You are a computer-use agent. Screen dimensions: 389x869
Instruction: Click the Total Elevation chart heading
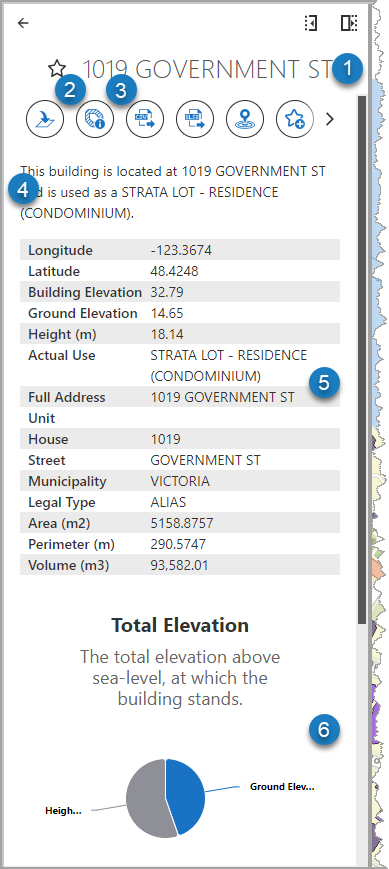click(180, 625)
